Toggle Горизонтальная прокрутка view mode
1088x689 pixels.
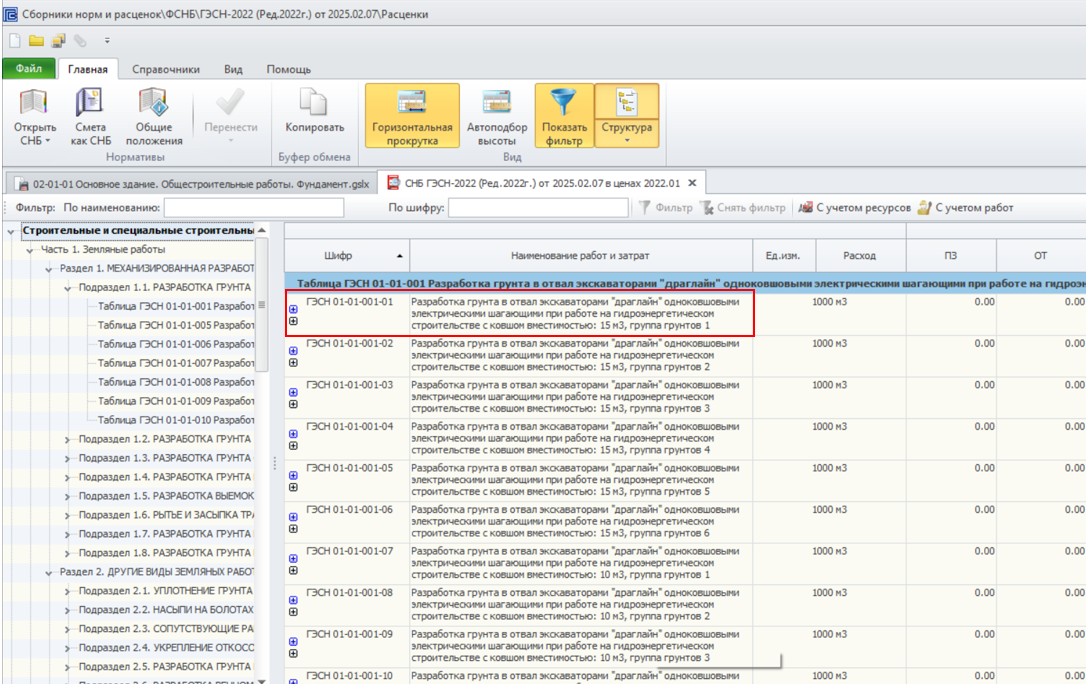click(412, 115)
